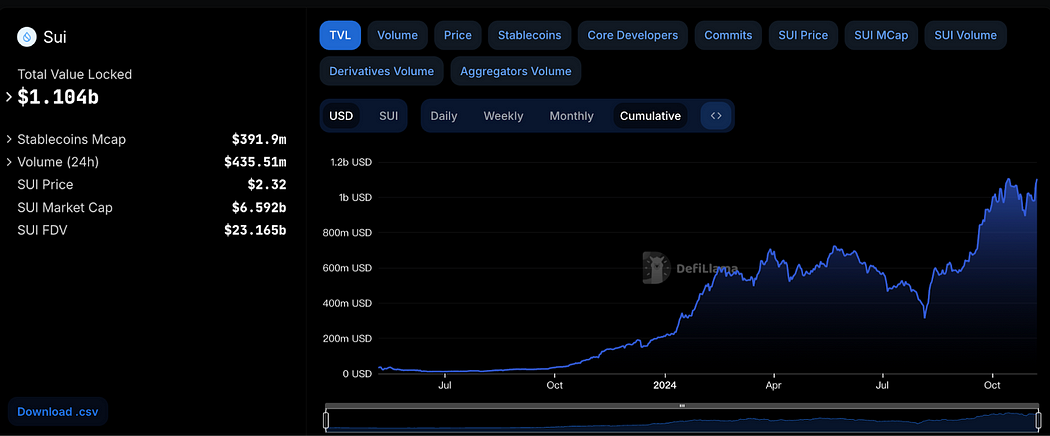Select the Cumulative grouping
Image resolution: width=1050 pixels, height=436 pixels.
(650, 116)
